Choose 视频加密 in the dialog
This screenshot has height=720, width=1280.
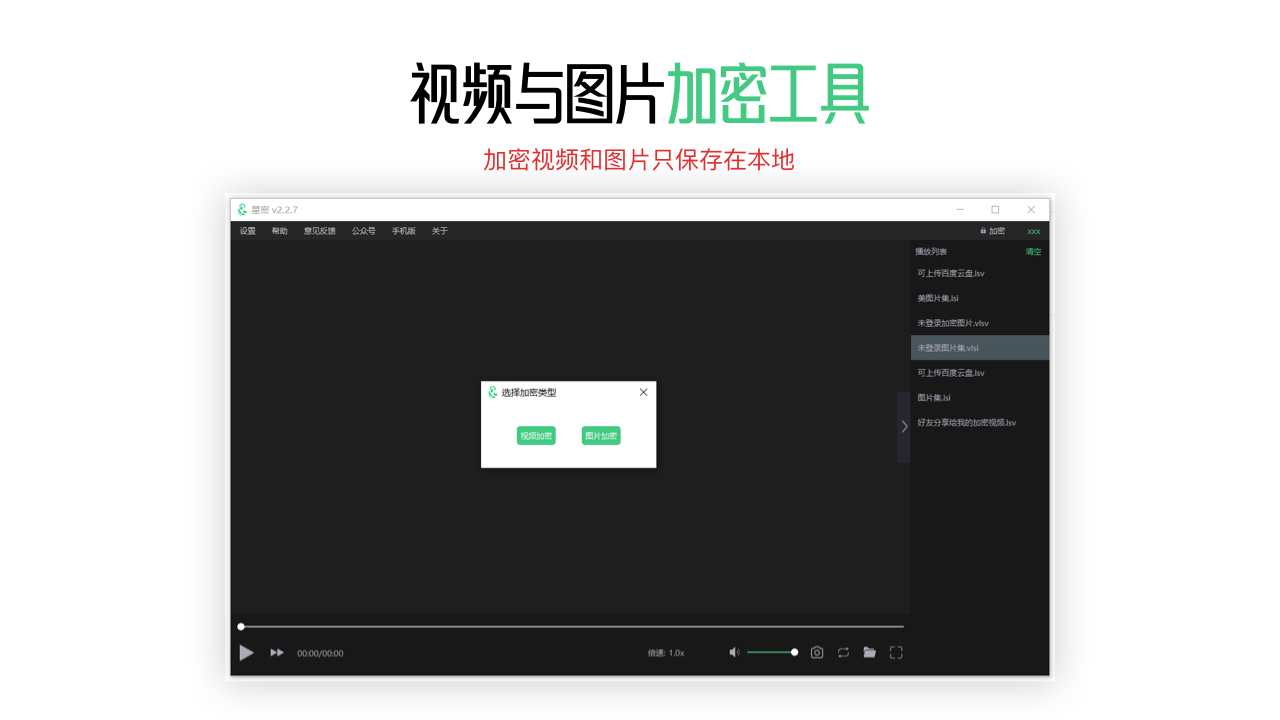[536, 436]
